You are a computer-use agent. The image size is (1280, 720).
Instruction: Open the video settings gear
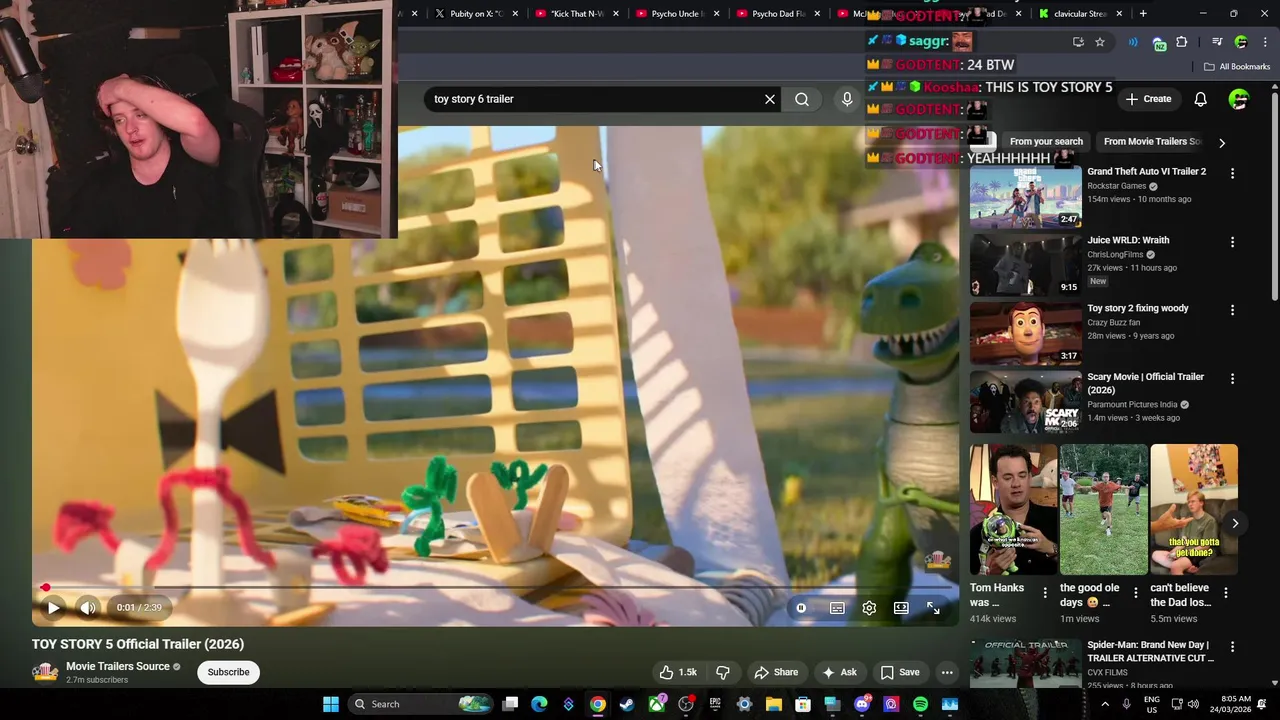point(869,608)
